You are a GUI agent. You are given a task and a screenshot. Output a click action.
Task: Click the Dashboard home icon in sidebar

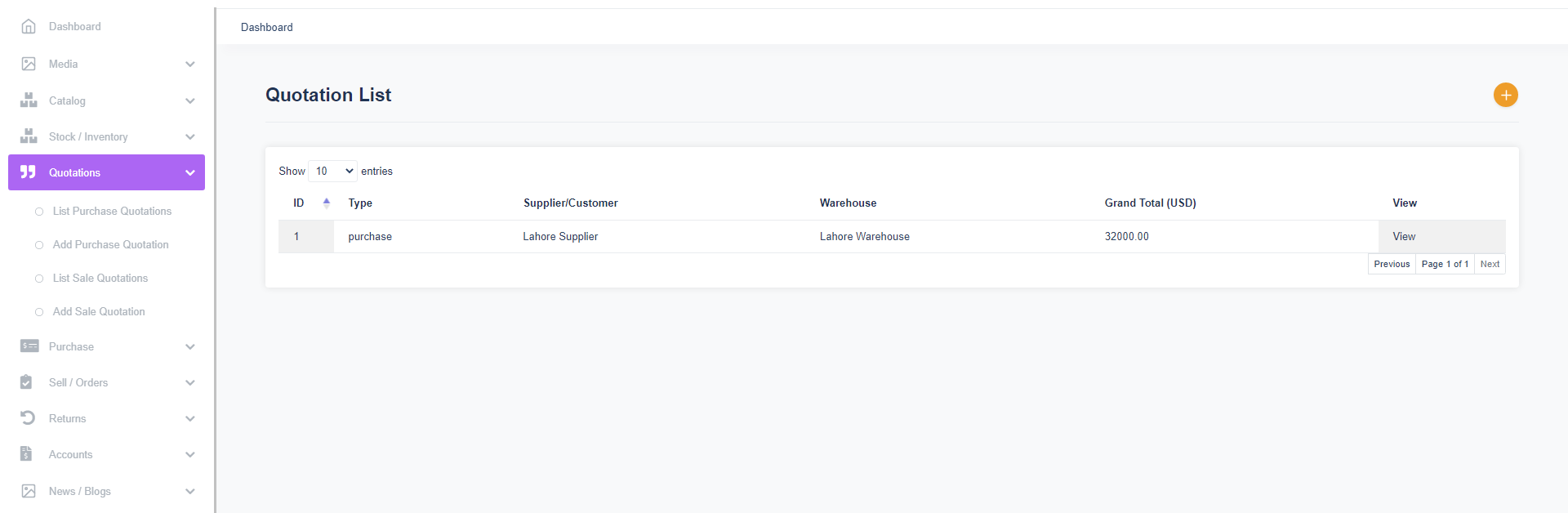point(29,26)
